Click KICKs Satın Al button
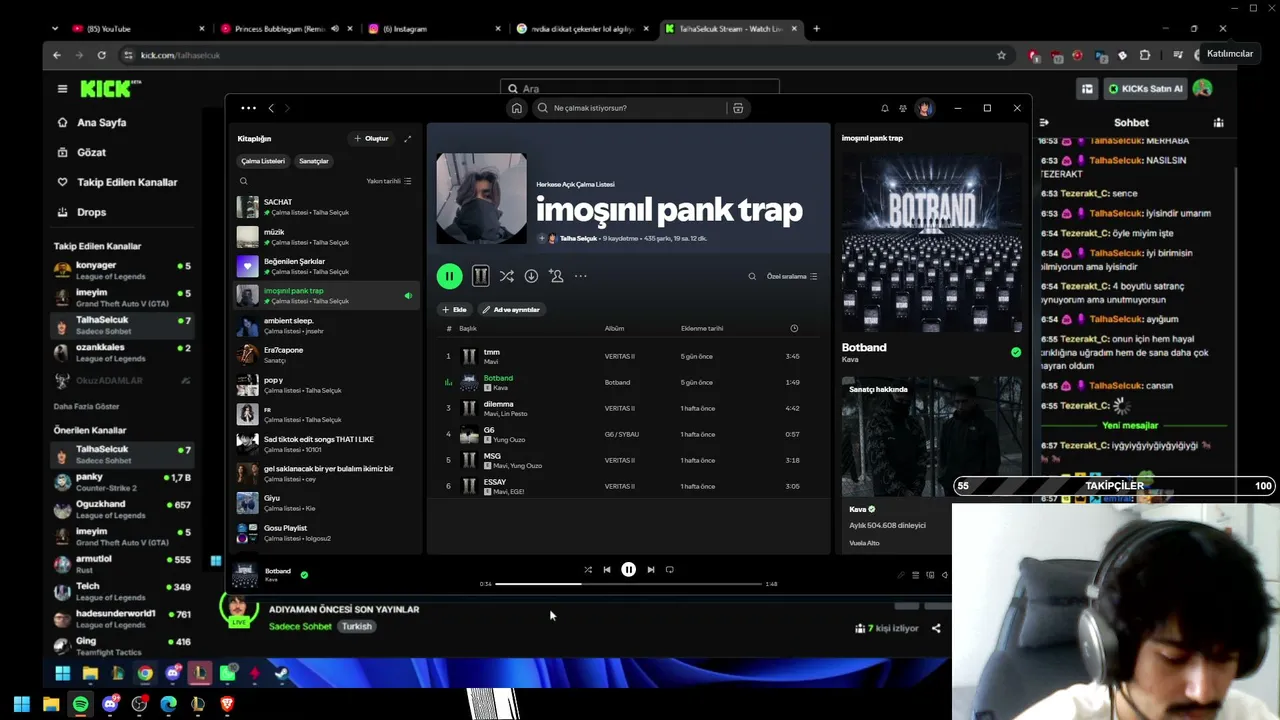Screen dimensions: 1280x720 click(1146, 89)
